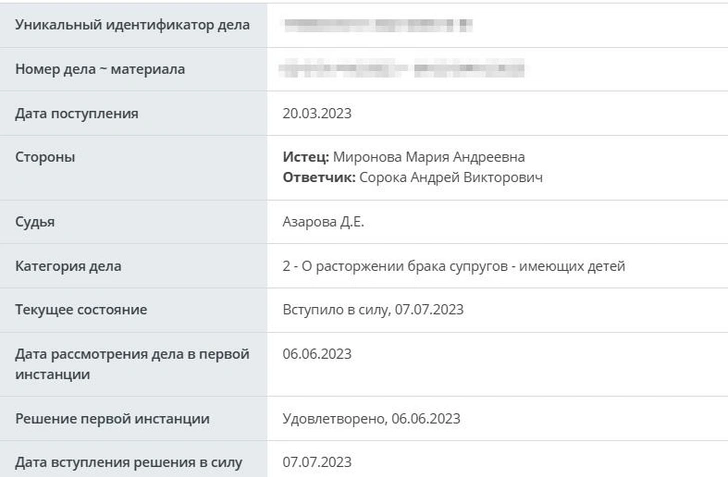Click the case category text about divorce

point(454,266)
